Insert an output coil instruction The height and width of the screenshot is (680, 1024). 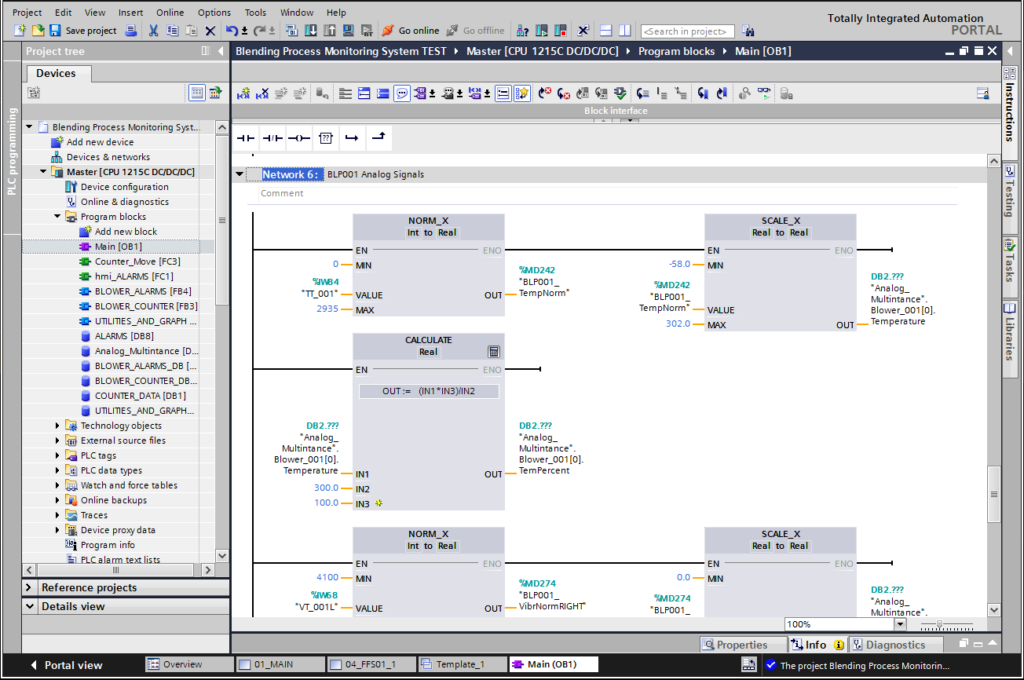coord(298,137)
